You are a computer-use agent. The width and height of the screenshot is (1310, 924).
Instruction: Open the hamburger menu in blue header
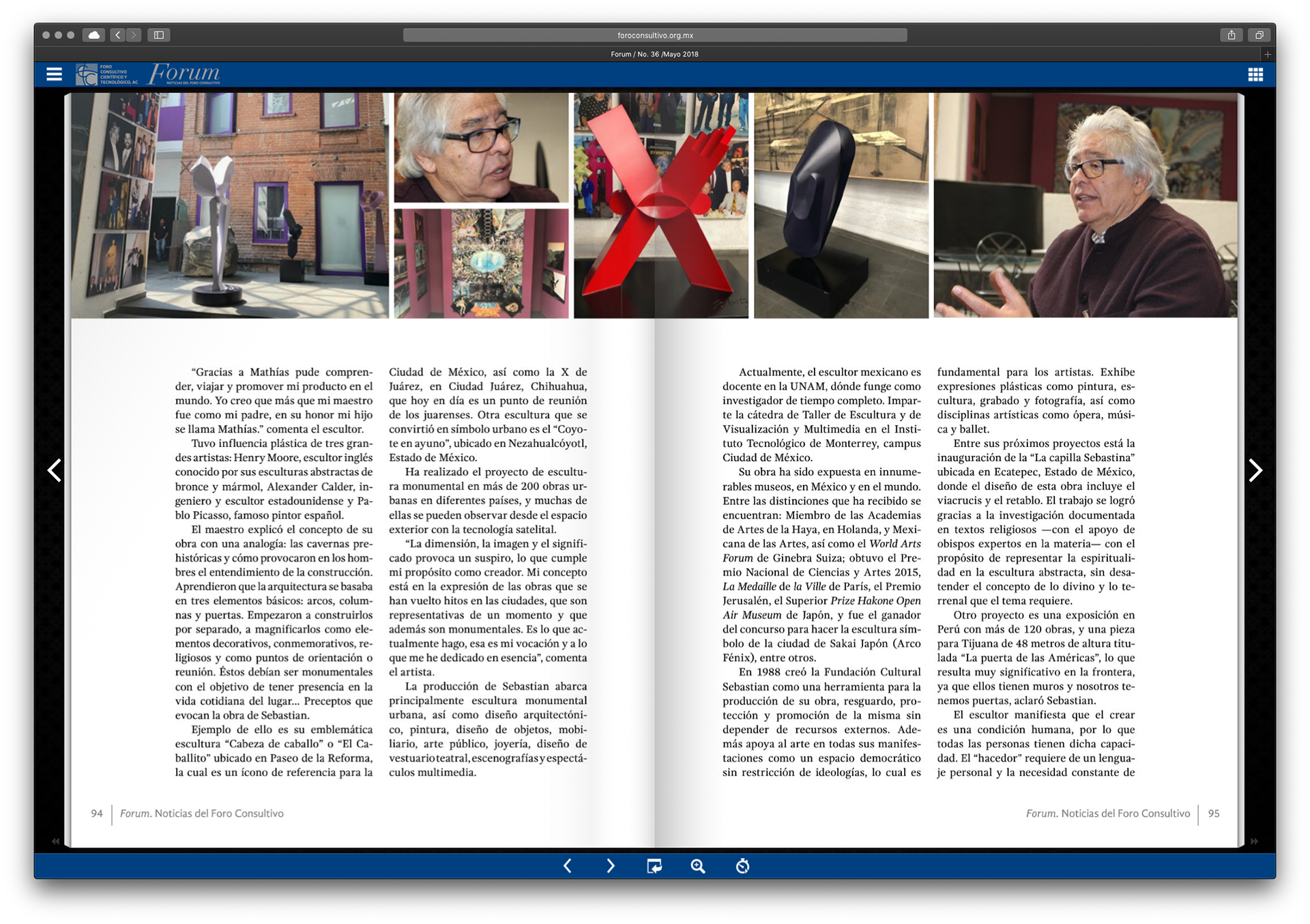[54, 74]
